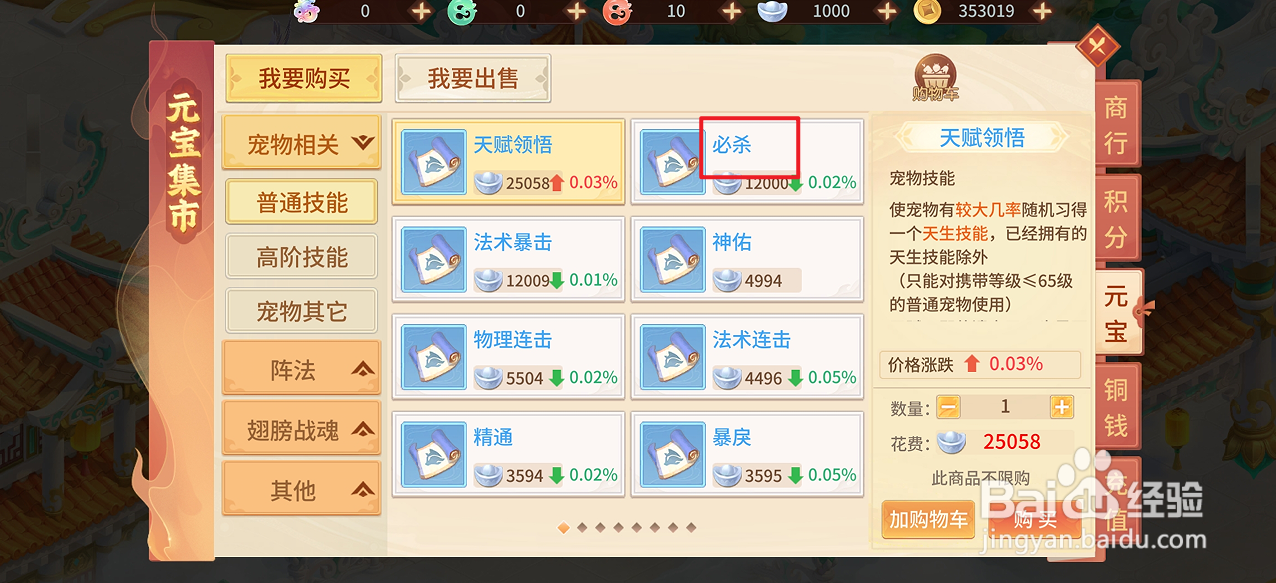This screenshot has width=1276, height=583.
Task: Add more gold coins with plus icon
Action: click(1042, 11)
